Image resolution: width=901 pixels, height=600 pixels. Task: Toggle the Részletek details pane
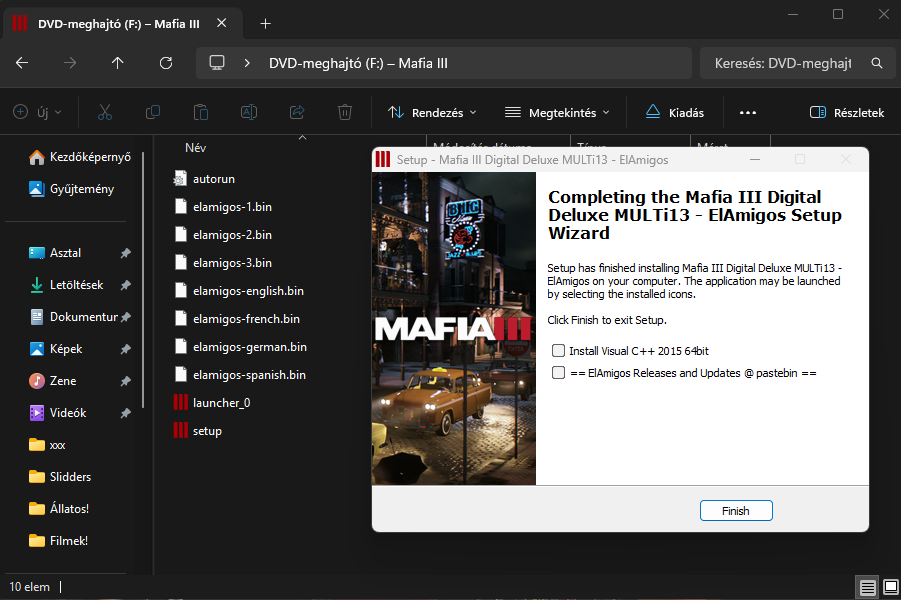tap(846, 113)
